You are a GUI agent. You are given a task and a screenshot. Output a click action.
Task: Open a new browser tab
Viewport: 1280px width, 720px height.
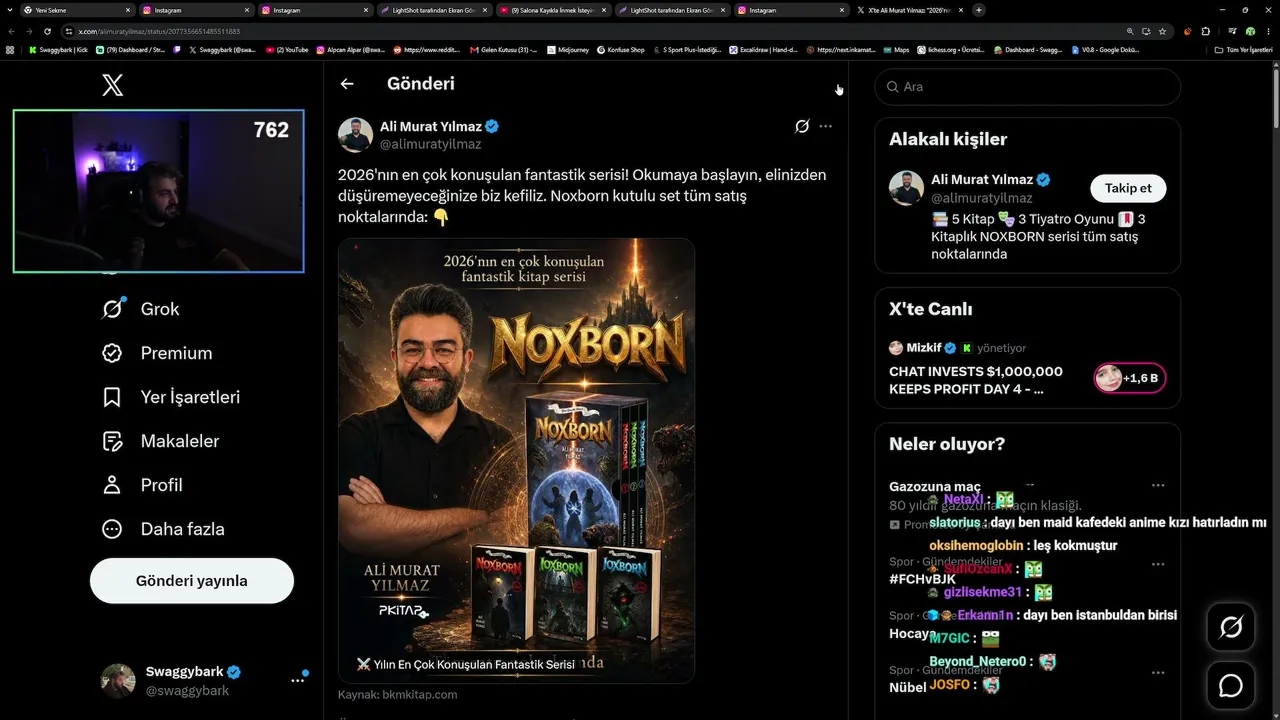point(979,10)
